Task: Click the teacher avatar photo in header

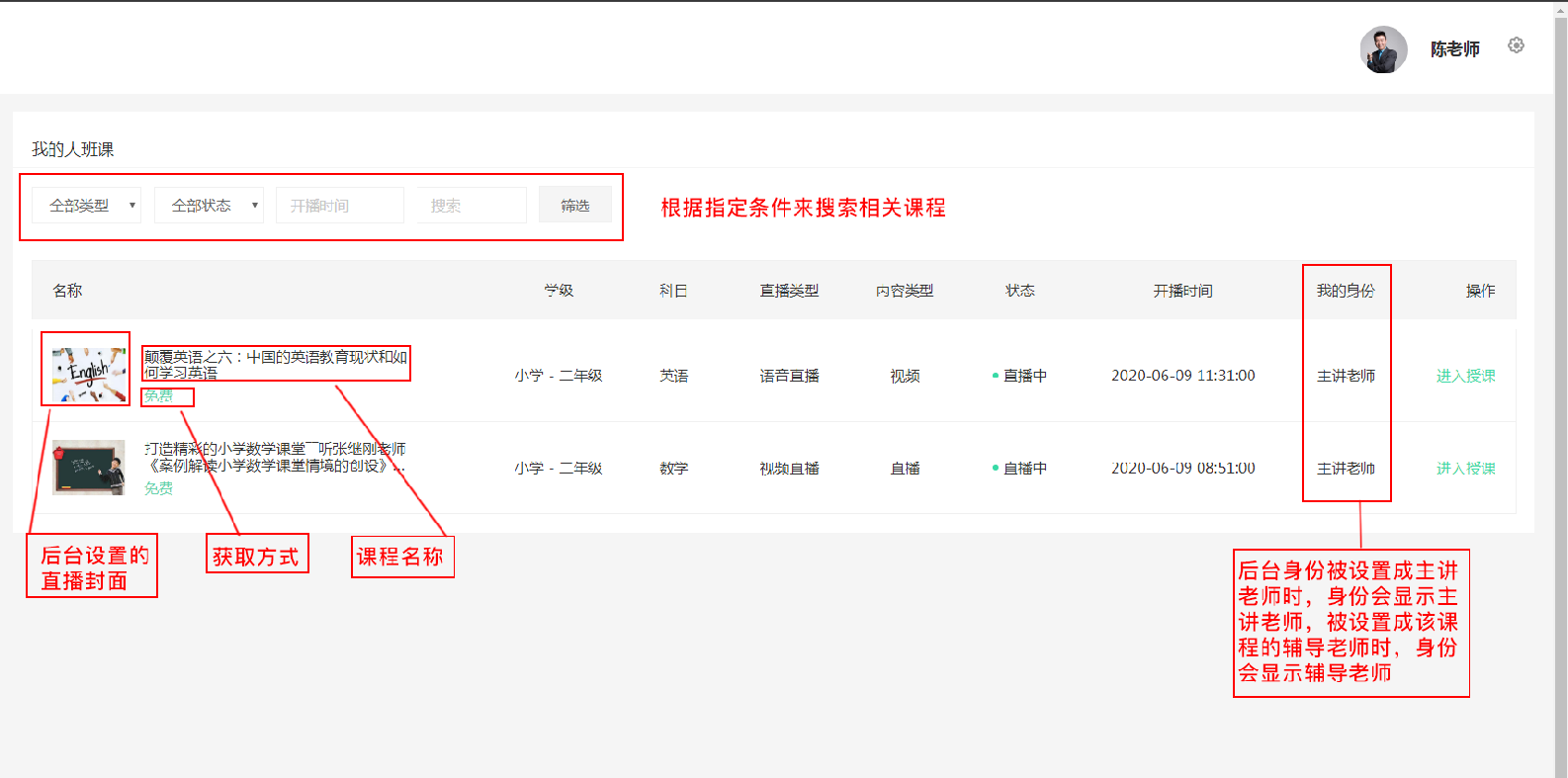Action: point(1383,49)
